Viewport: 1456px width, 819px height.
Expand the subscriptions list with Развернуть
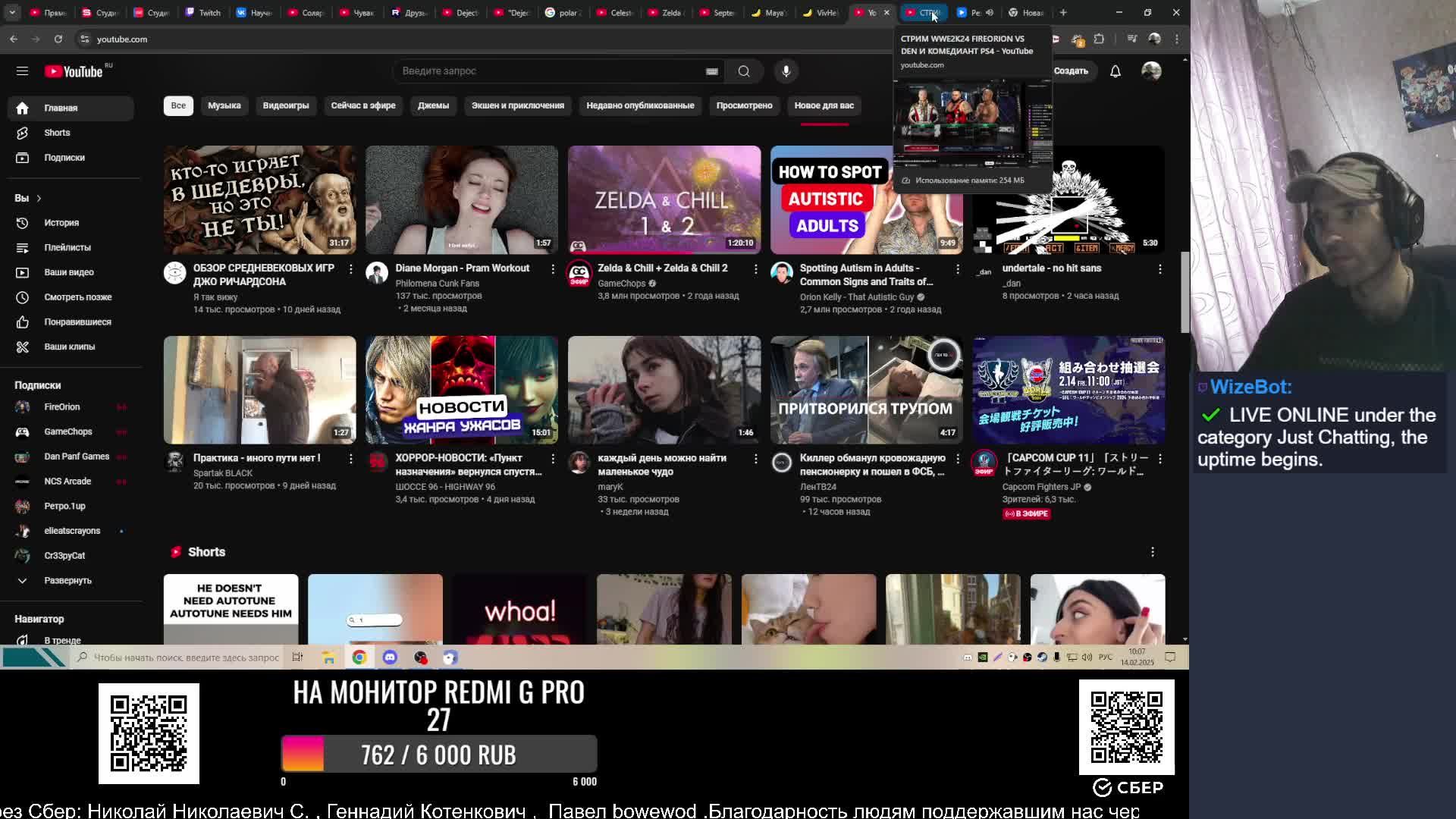pyautogui.click(x=67, y=580)
